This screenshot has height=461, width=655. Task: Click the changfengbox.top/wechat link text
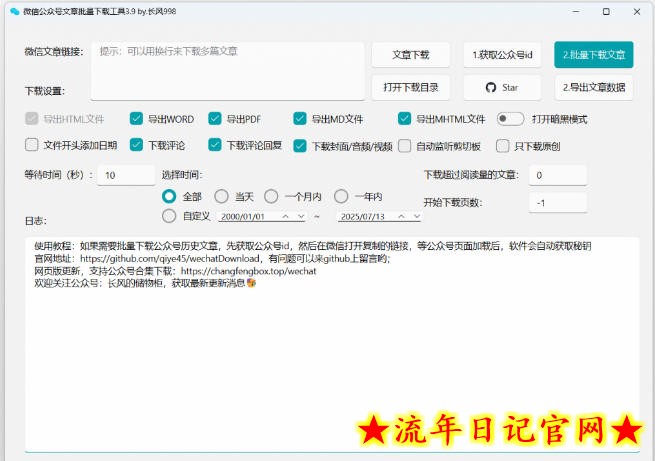(249, 271)
